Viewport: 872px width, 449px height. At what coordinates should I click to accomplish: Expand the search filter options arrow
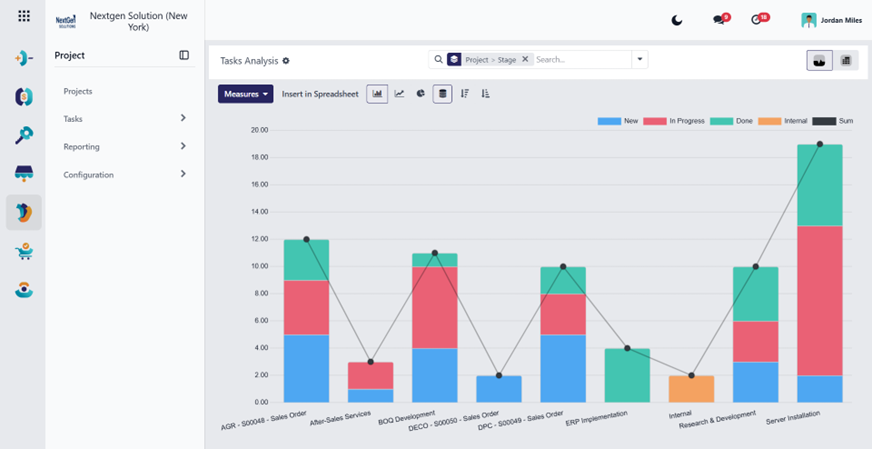click(x=640, y=60)
